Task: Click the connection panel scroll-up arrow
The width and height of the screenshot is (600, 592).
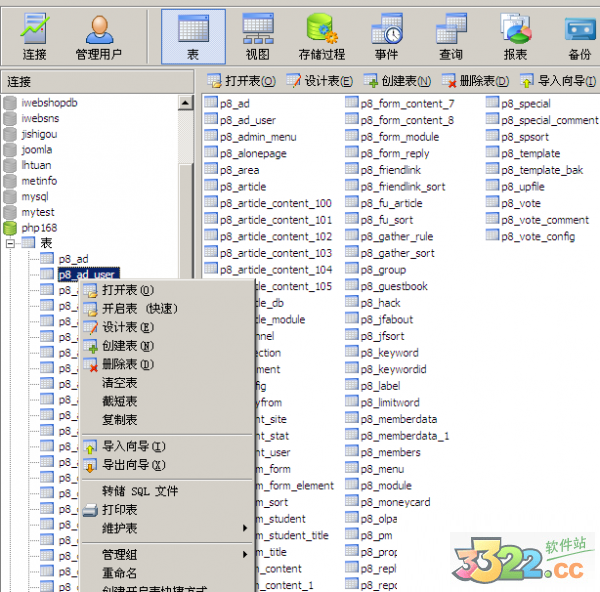Action: [185, 102]
